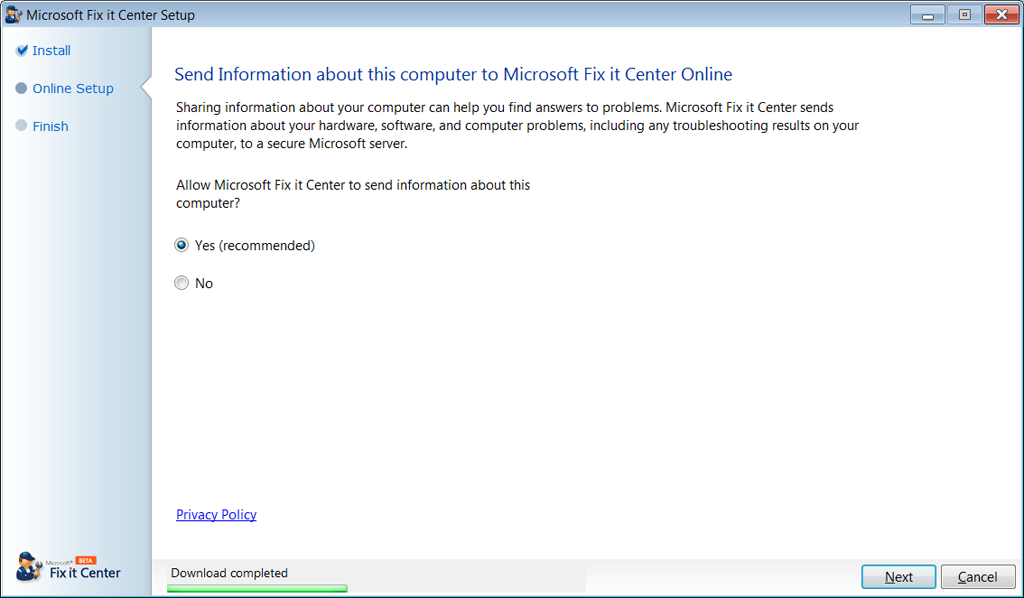Click the Install checkmark icon
This screenshot has height=598, width=1024.
22,50
